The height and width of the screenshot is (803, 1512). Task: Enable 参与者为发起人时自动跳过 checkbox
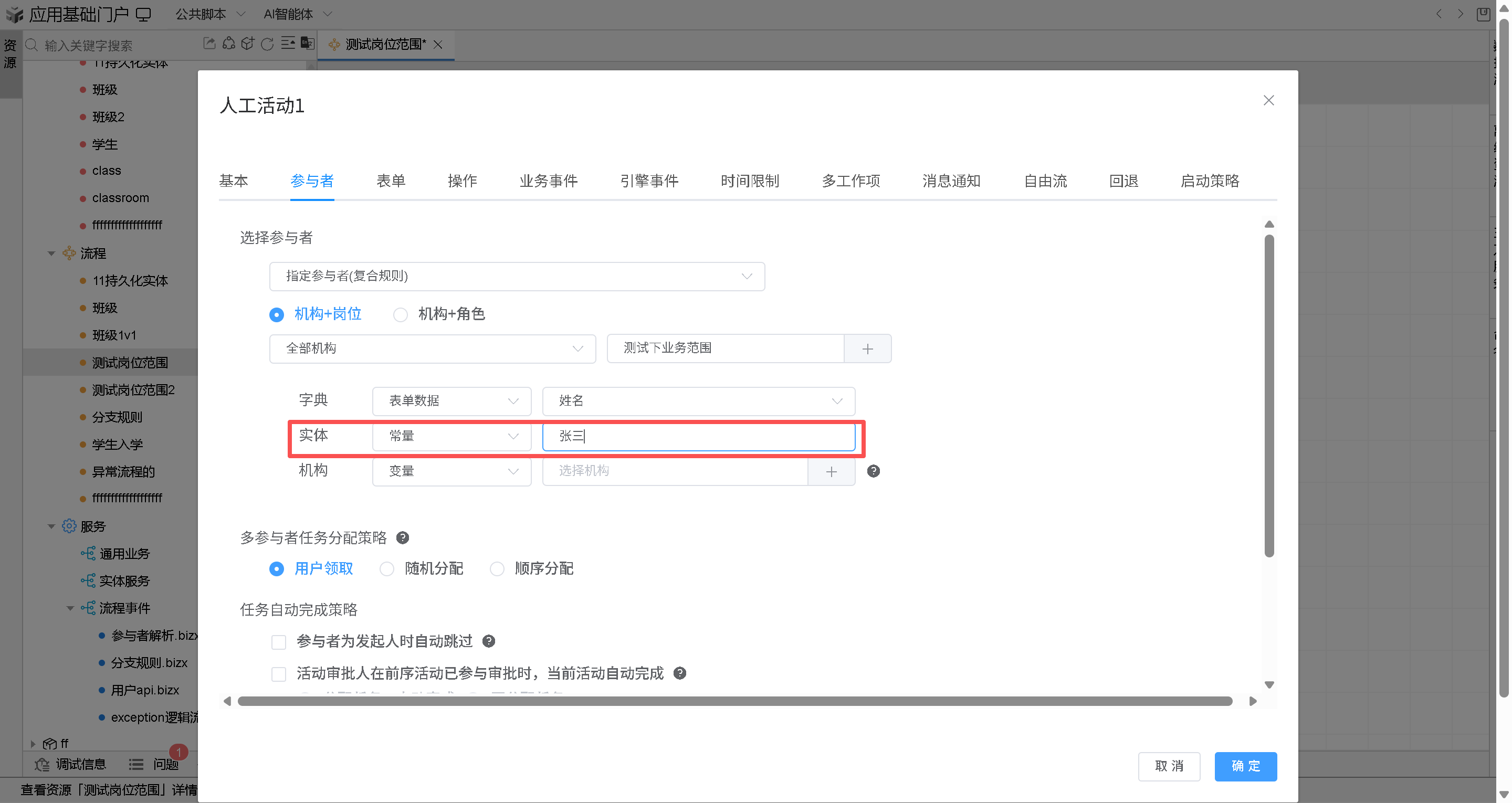click(x=279, y=642)
